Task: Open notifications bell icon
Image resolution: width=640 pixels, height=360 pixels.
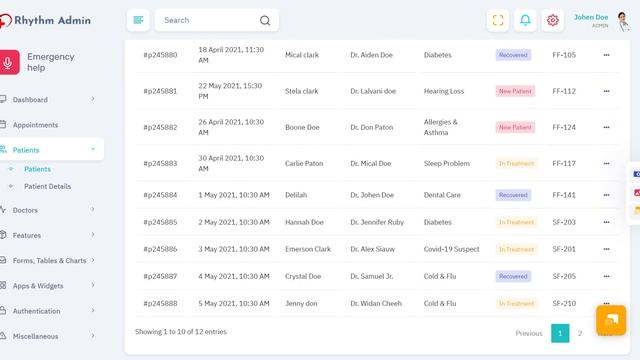Action: [525, 20]
